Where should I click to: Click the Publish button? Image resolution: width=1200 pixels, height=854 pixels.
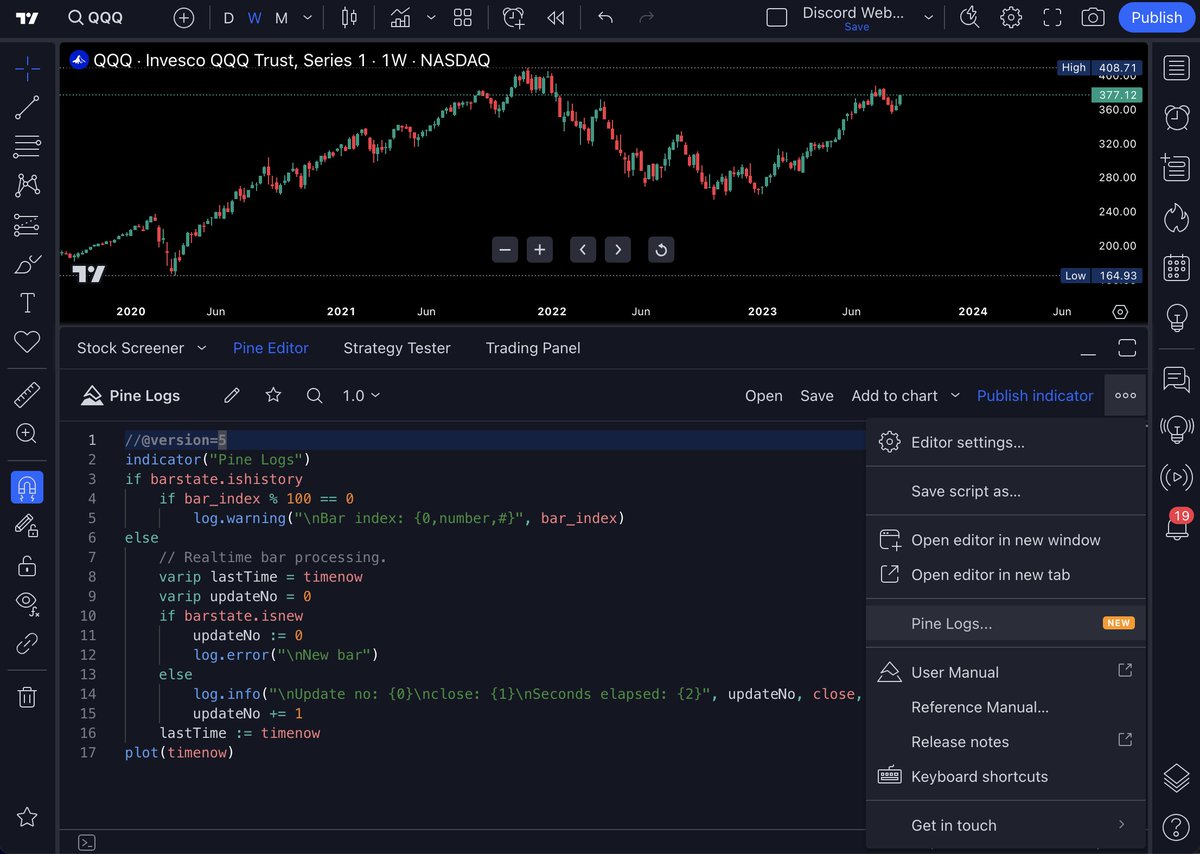tap(1157, 17)
